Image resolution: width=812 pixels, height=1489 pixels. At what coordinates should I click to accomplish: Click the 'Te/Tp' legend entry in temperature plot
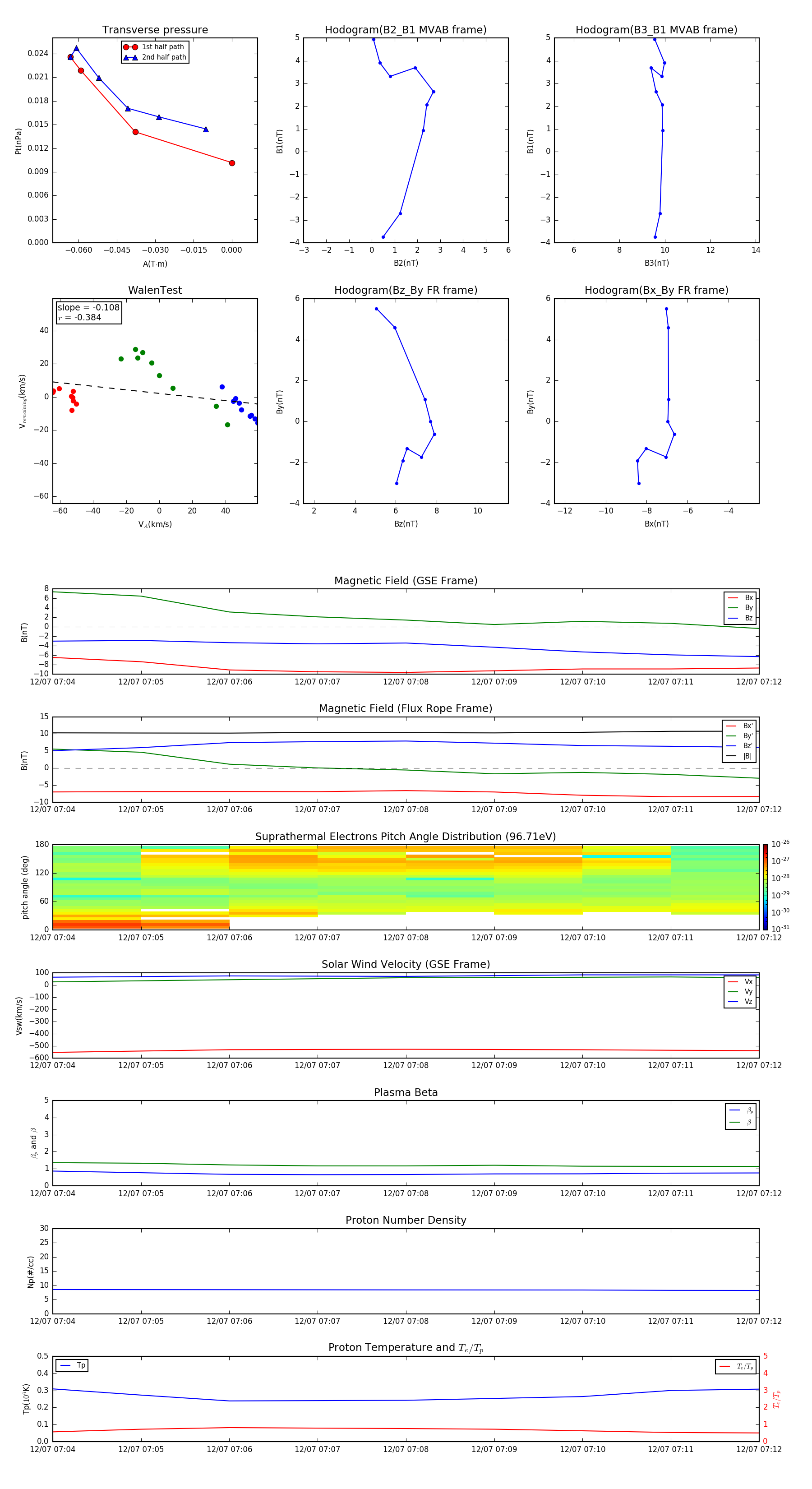pos(736,1366)
